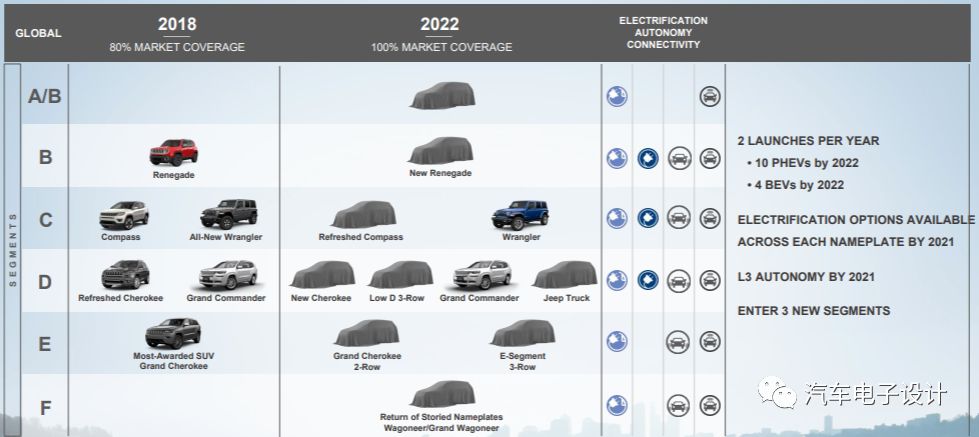Click the '100% MARKET COVERAGE' text
Image resolution: width=979 pixels, height=437 pixels.
pos(441,47)
